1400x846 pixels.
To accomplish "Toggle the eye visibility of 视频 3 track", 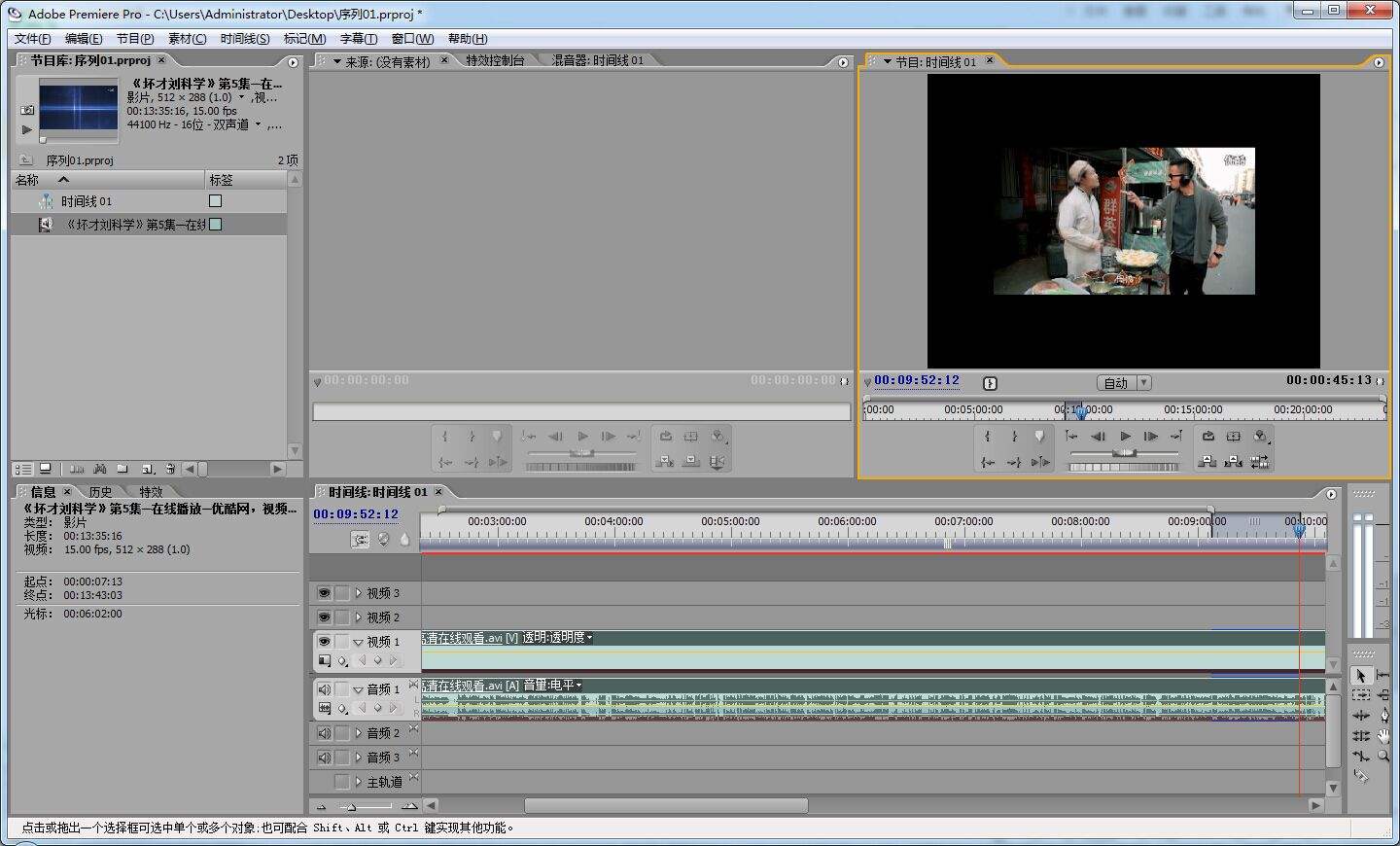I will tap(324, 593).
